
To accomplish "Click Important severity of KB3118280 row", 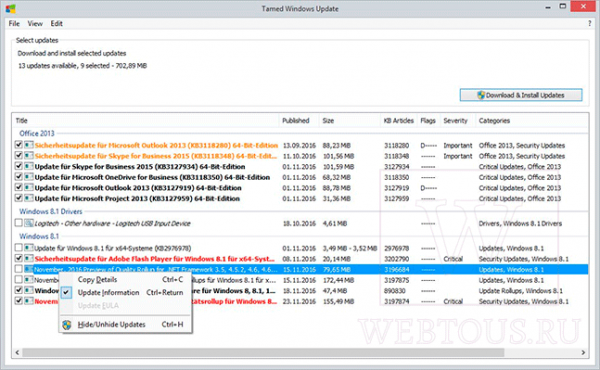I will pyautogui.click(x=458, y=145).
